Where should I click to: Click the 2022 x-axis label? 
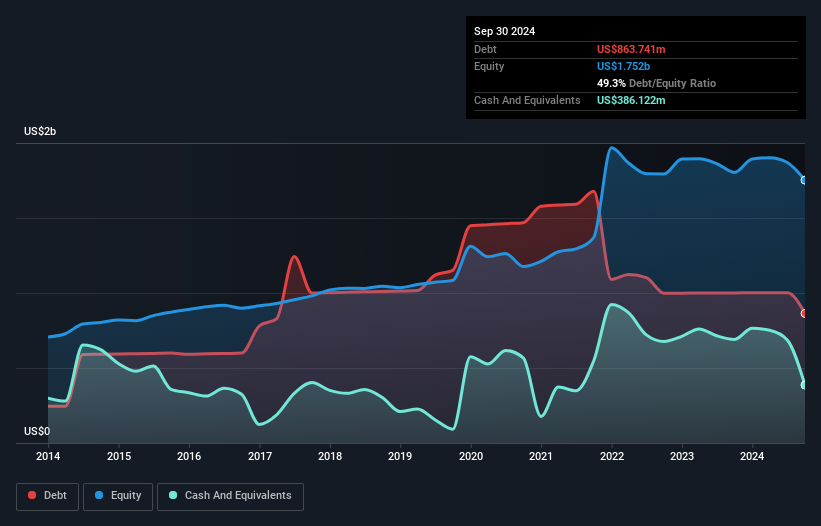(612, 456)
